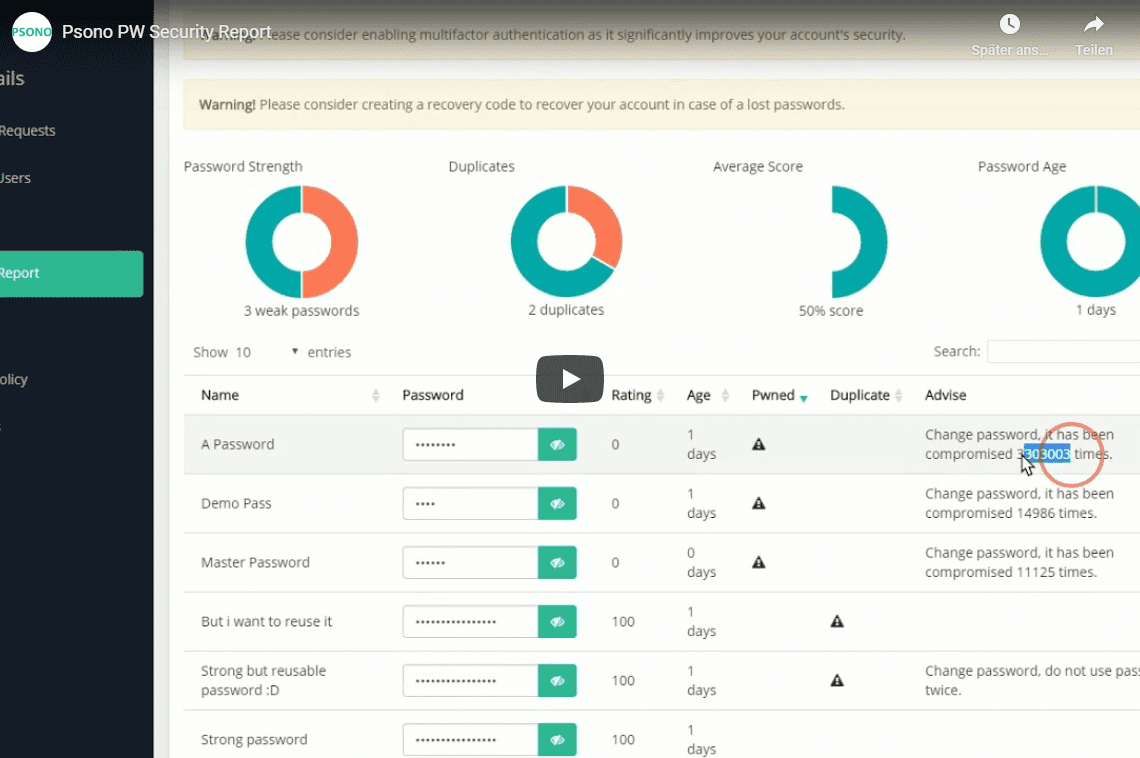Open the Show entries count dropdown

[266, 352]
